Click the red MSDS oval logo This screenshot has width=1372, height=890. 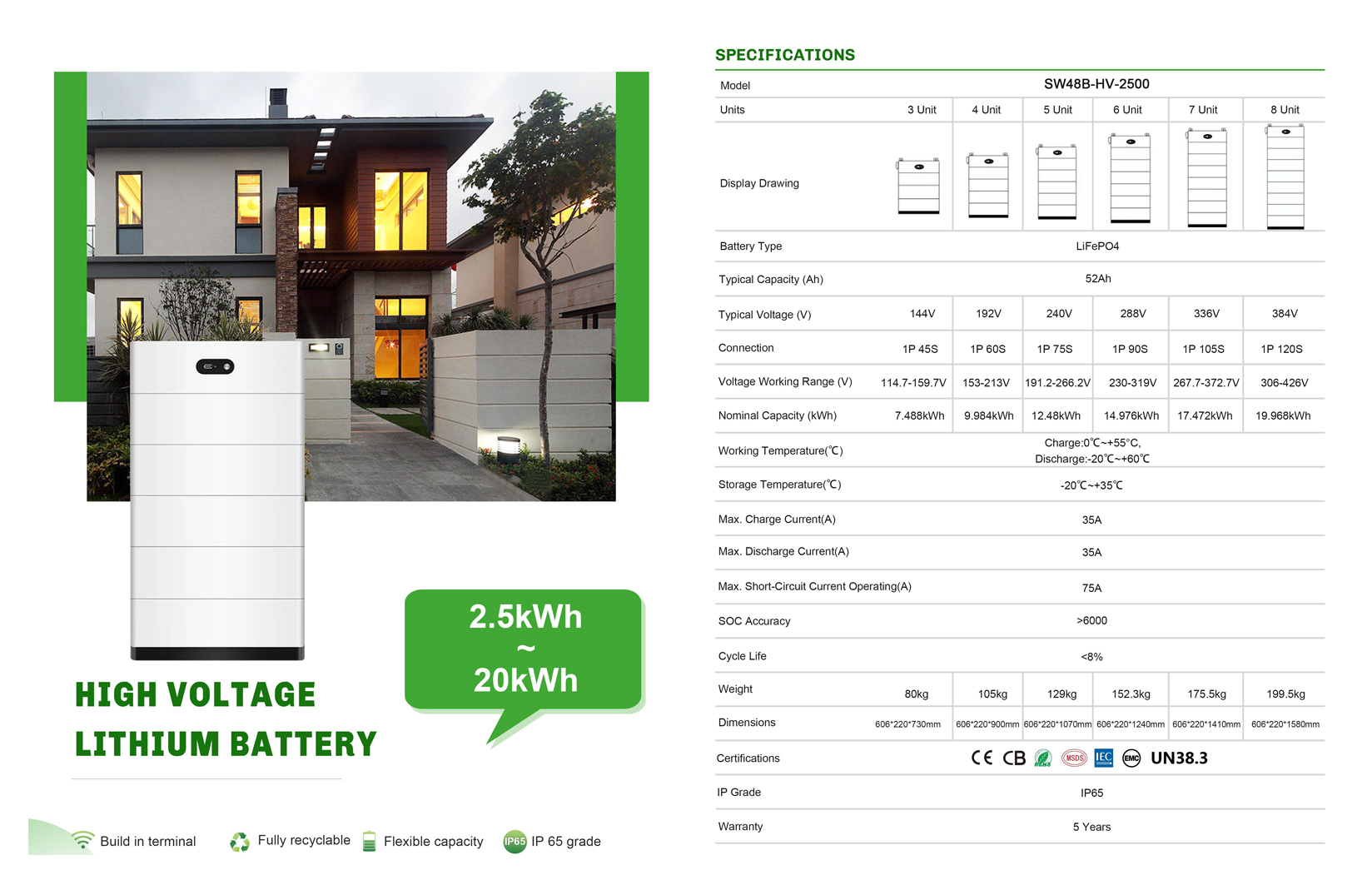click(1074, 758)
